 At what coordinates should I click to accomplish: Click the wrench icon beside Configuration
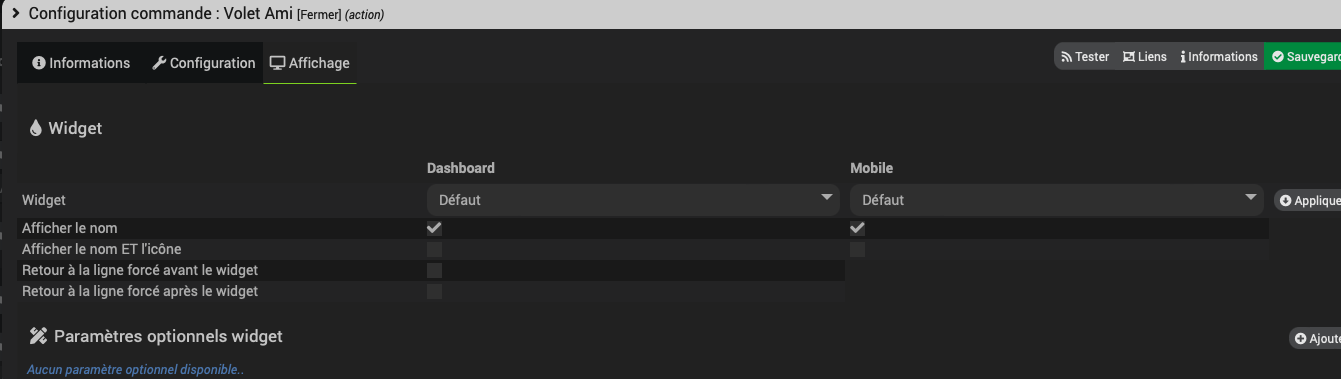coord(159,63)
